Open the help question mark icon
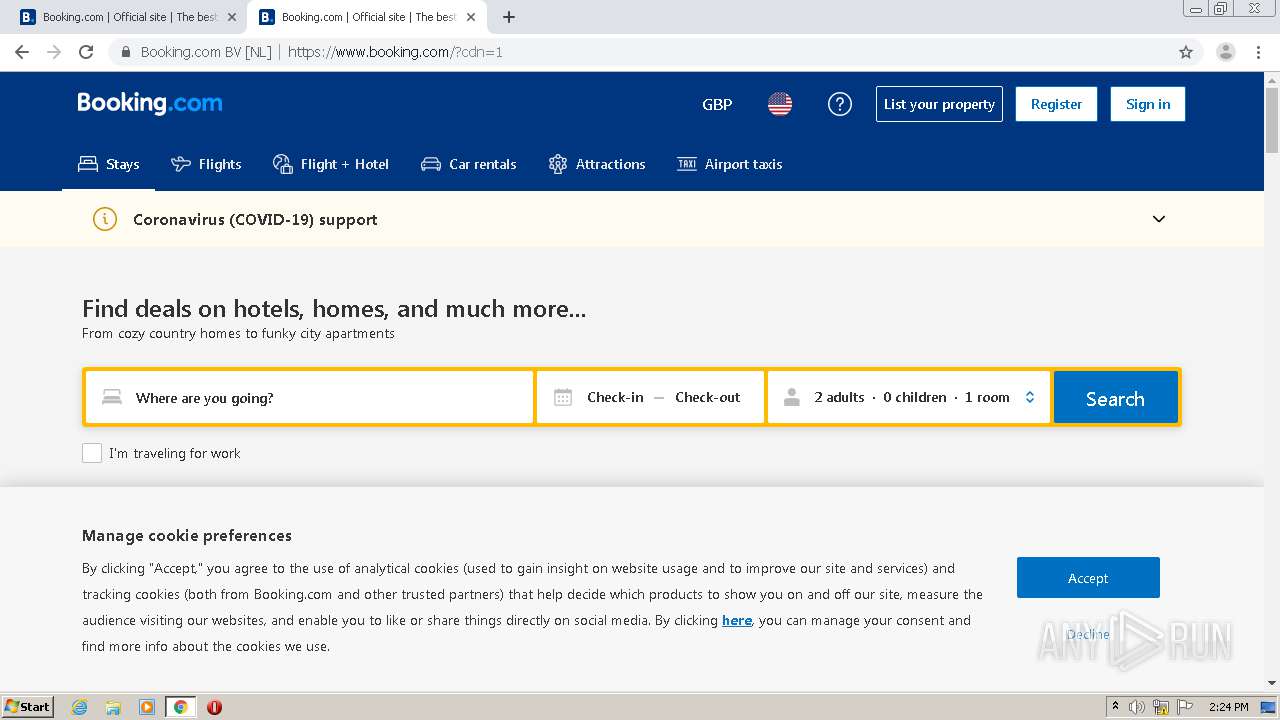 [x=840, y=104]
